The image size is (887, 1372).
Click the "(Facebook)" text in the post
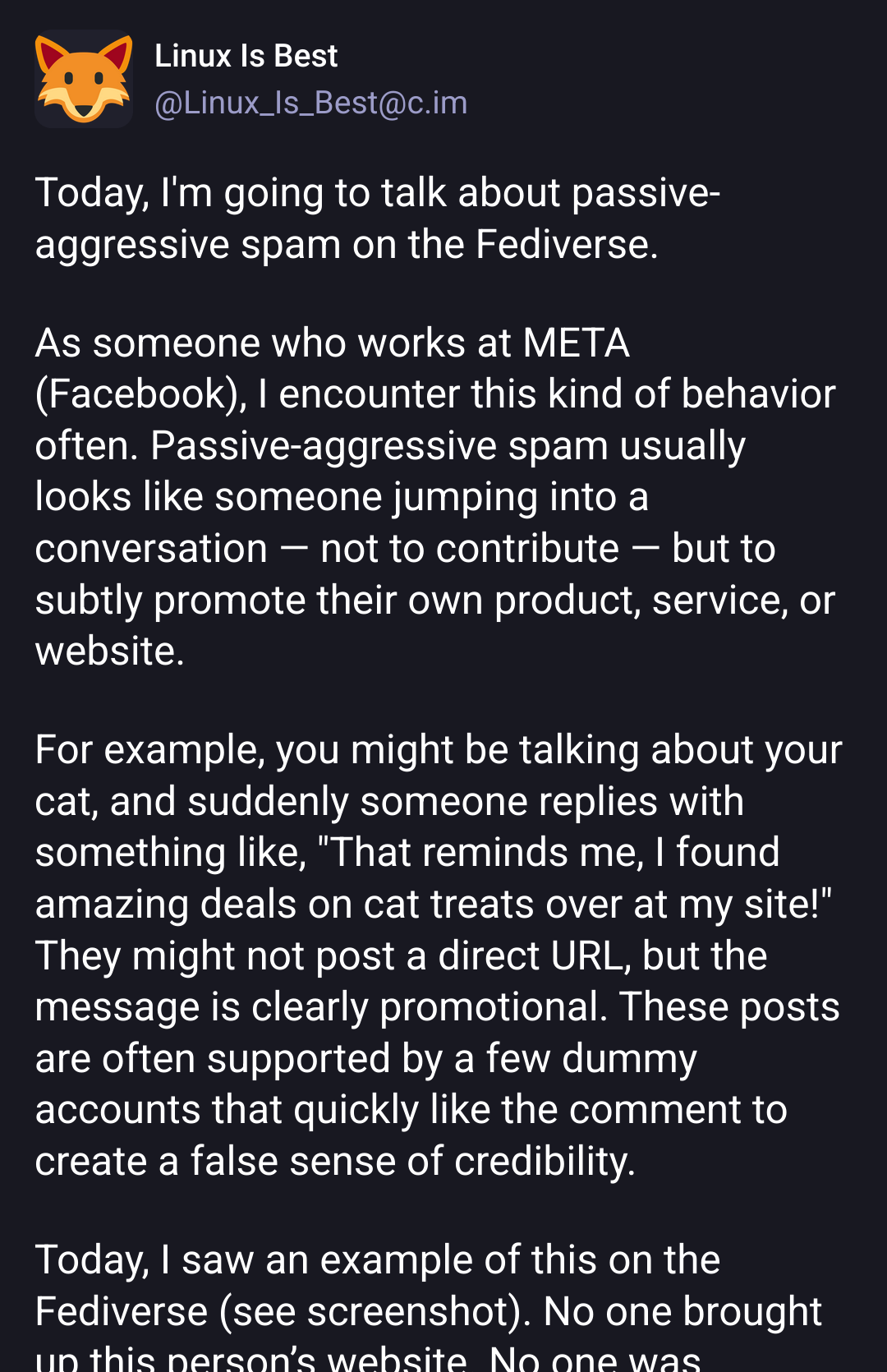(140, 394)
